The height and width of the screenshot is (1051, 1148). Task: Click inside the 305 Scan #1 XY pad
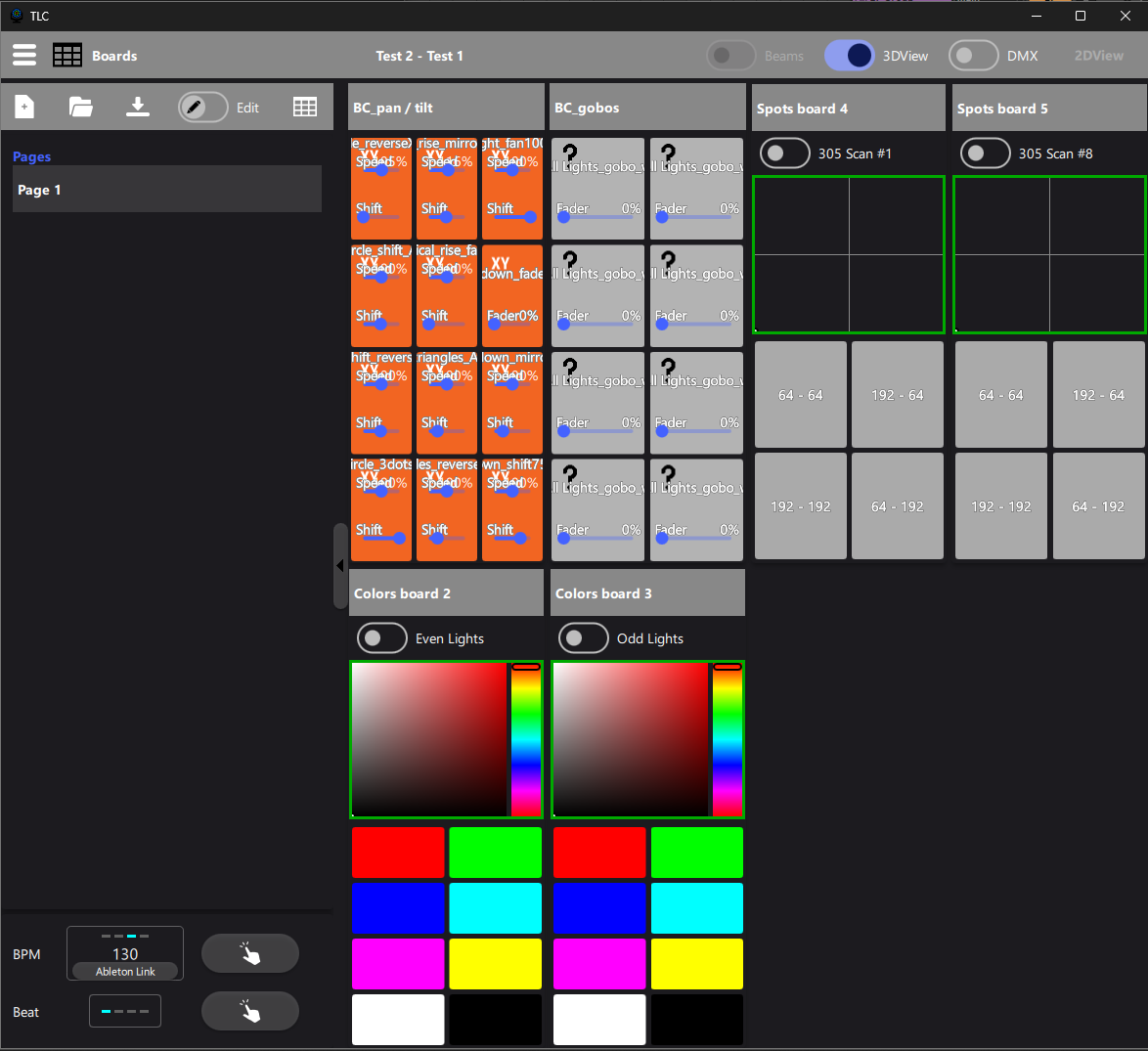pyautogui.click(x=848, y=254)
